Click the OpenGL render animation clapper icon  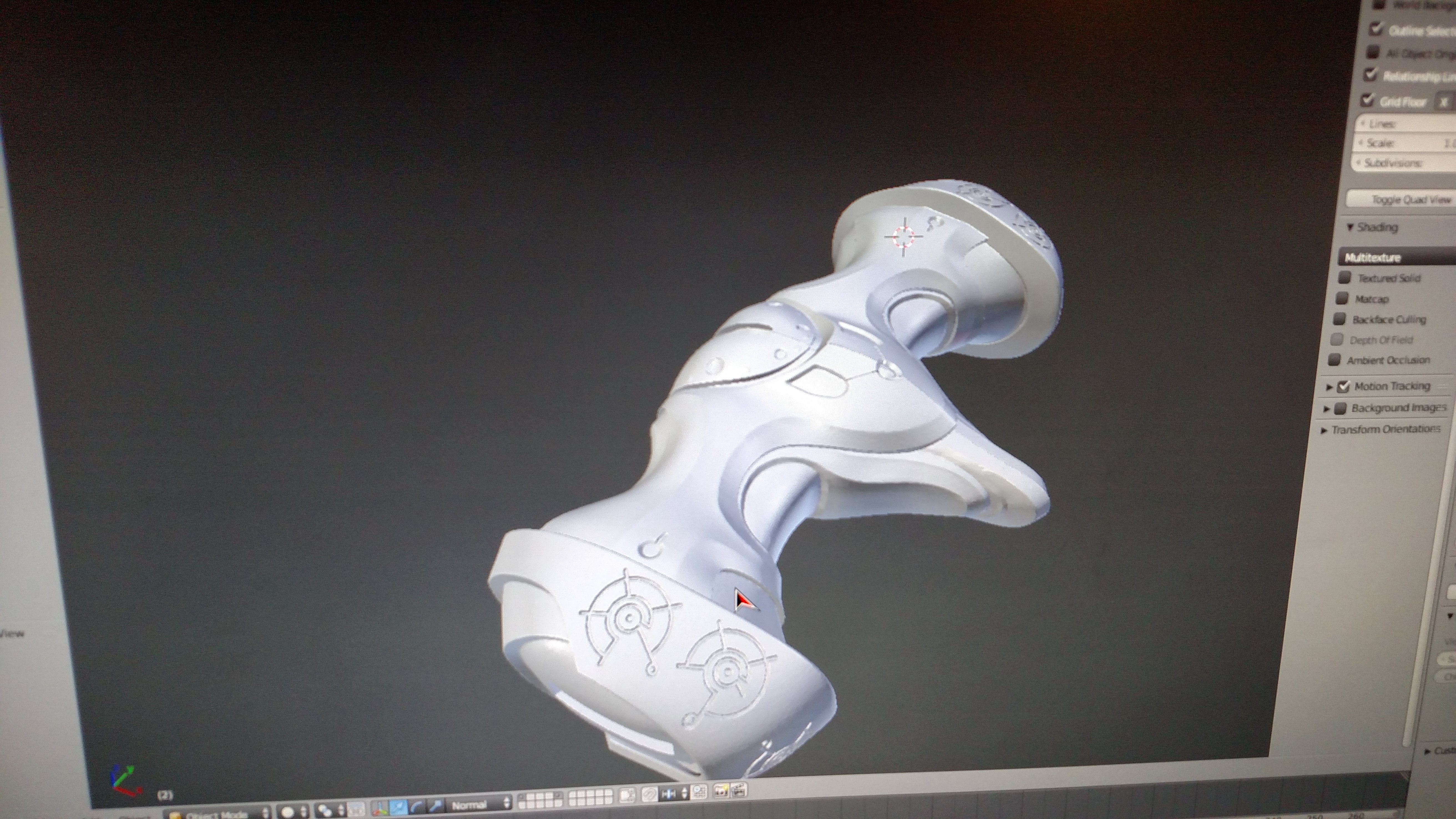tap(739, 790)
